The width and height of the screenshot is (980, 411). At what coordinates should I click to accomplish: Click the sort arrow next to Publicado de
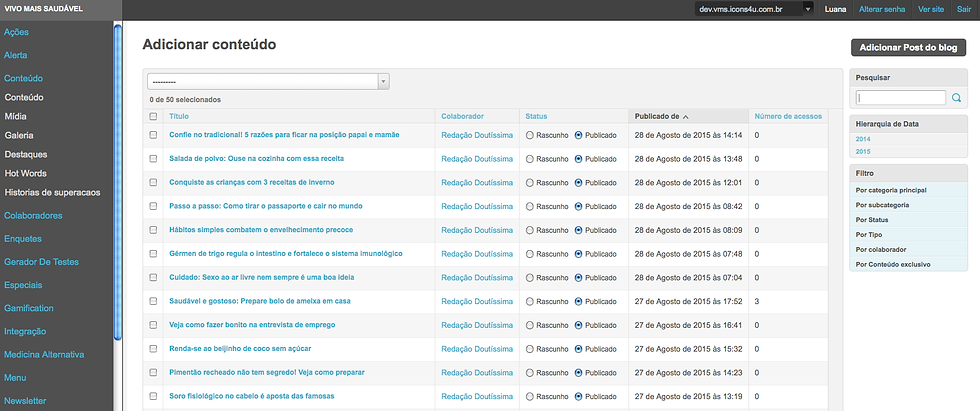tap(686, 117)
